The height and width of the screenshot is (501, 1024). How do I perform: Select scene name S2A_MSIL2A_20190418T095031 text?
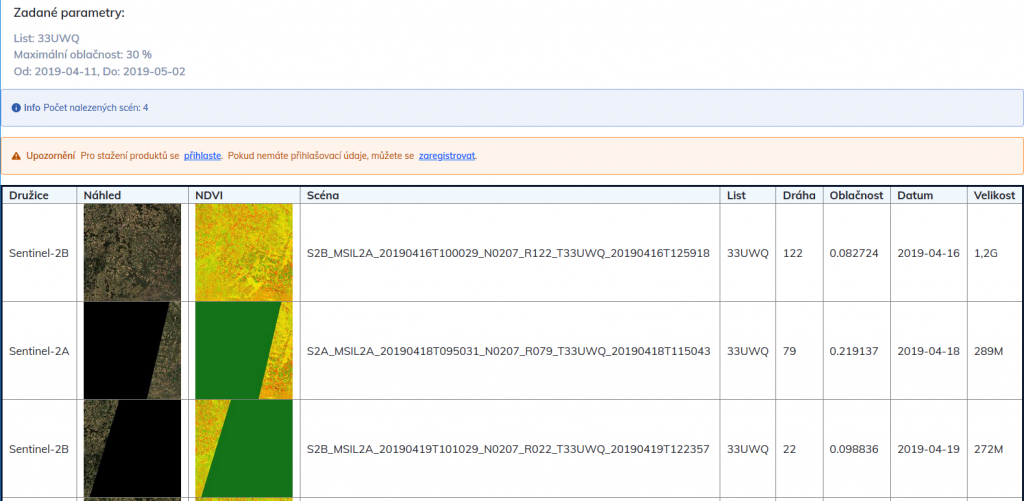coord(508,351)
